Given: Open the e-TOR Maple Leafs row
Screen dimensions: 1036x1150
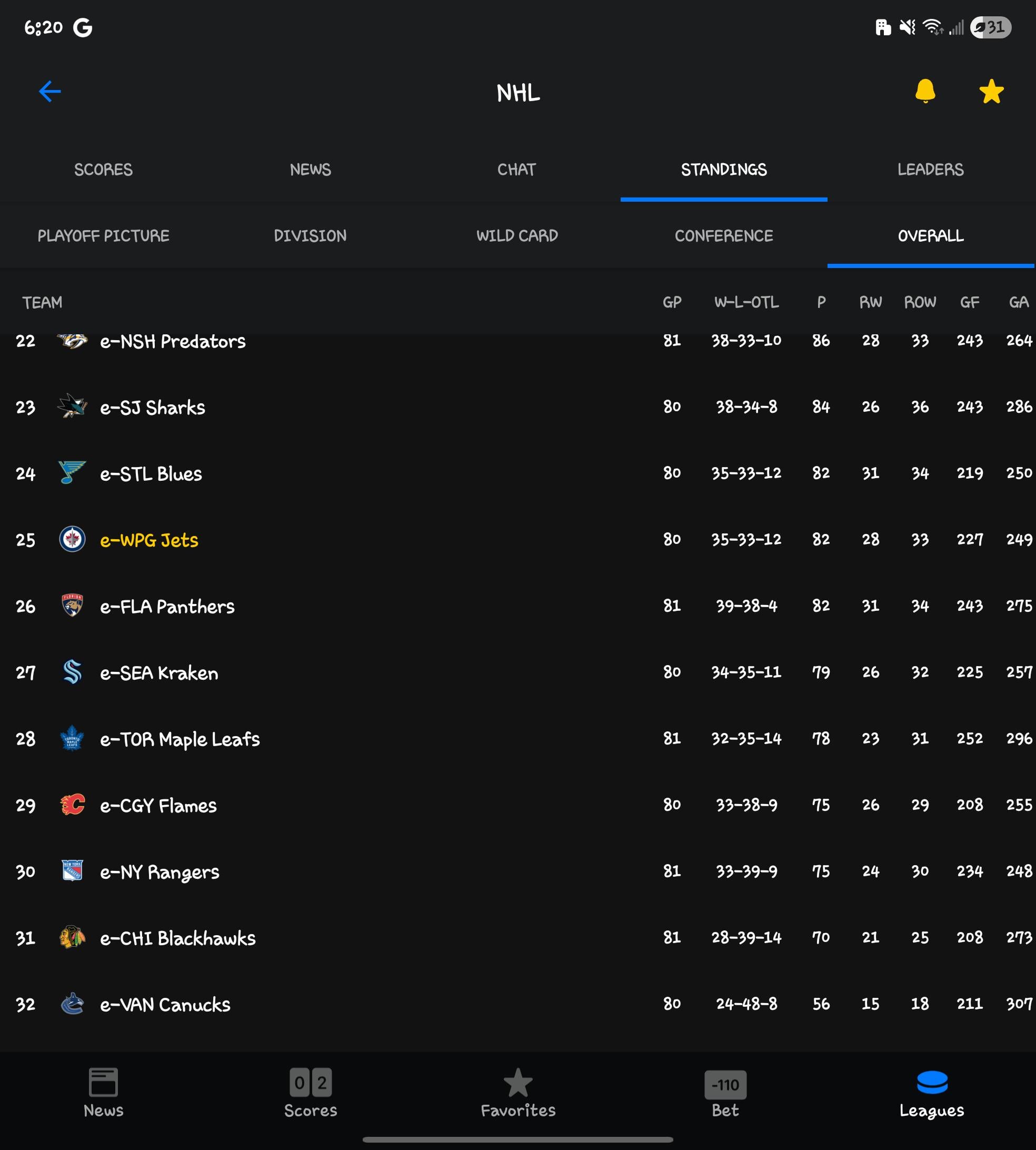Looking at the screenshot, I should [x=180, y=739].
